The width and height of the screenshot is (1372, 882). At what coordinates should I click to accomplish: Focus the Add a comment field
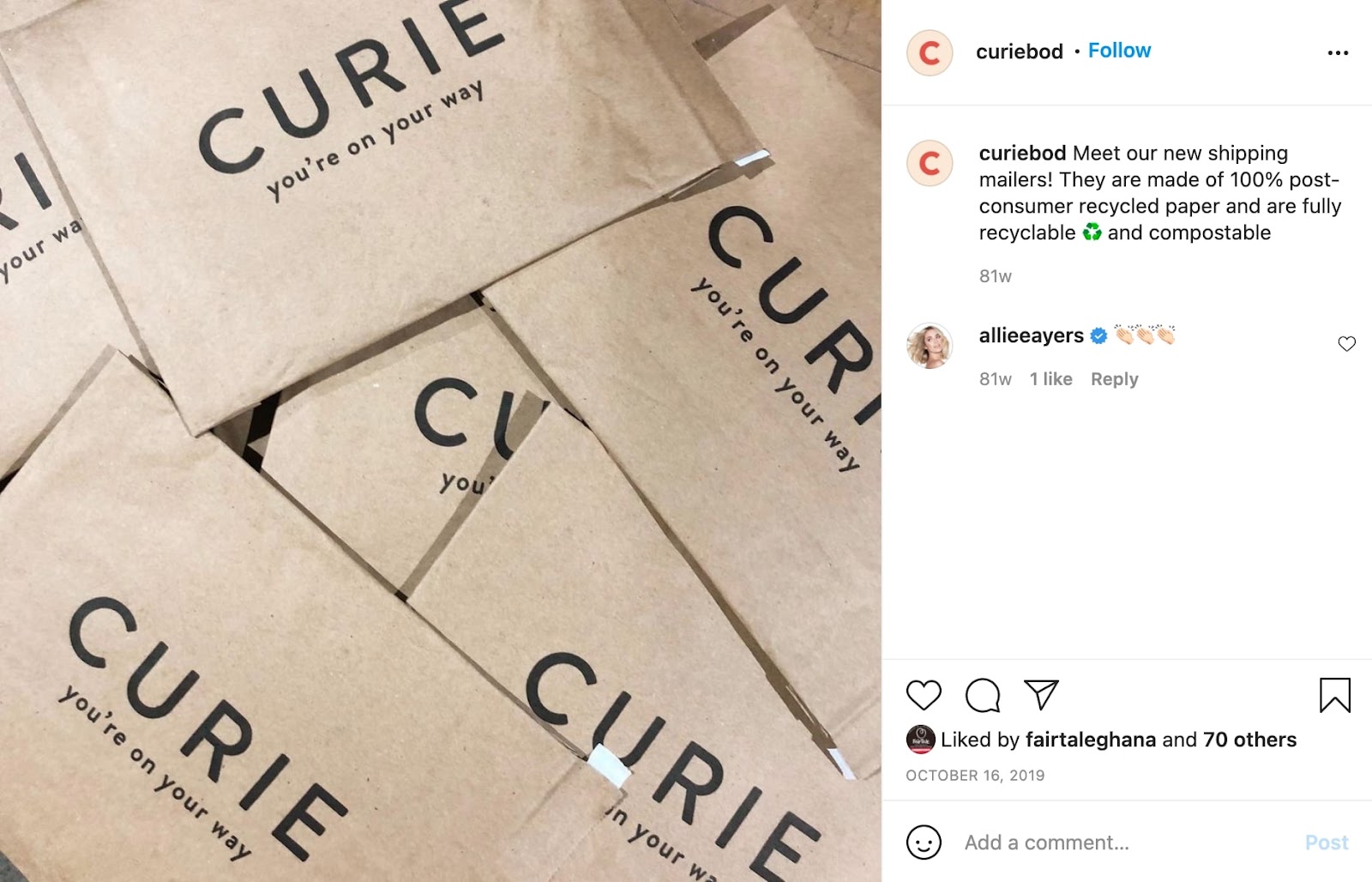tap(1123, 843)
